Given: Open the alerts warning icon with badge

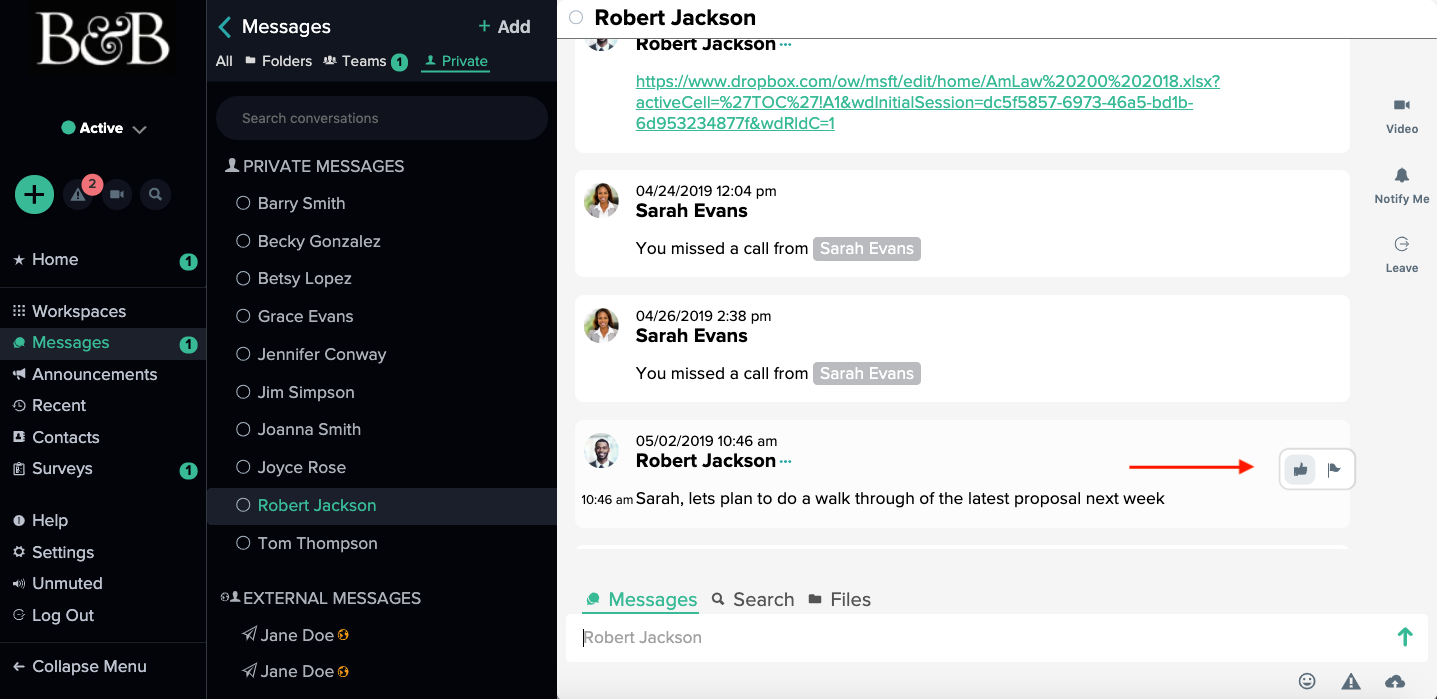Looking at the screenshot, I should pos(79,194).
